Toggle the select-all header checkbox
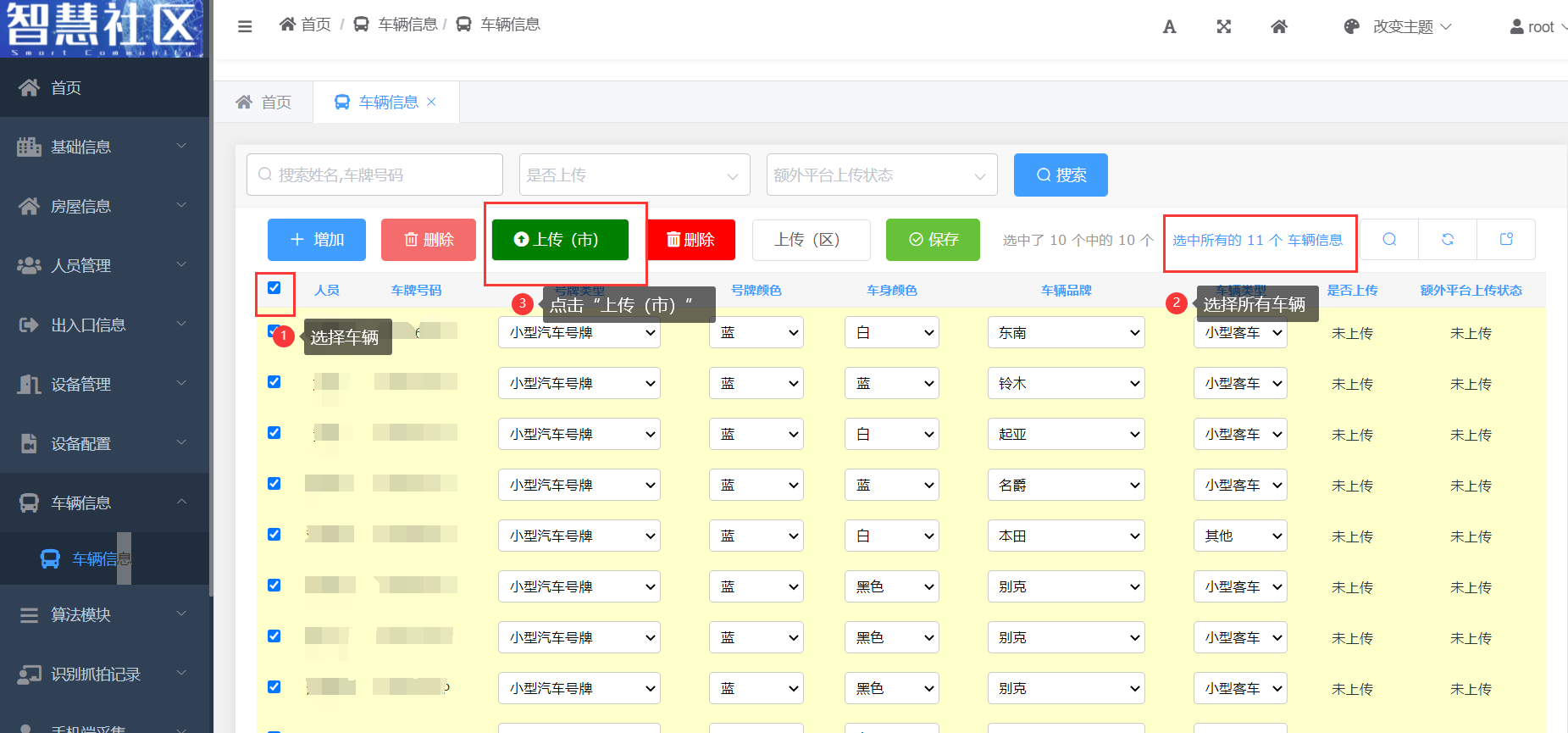 point(274,288)
